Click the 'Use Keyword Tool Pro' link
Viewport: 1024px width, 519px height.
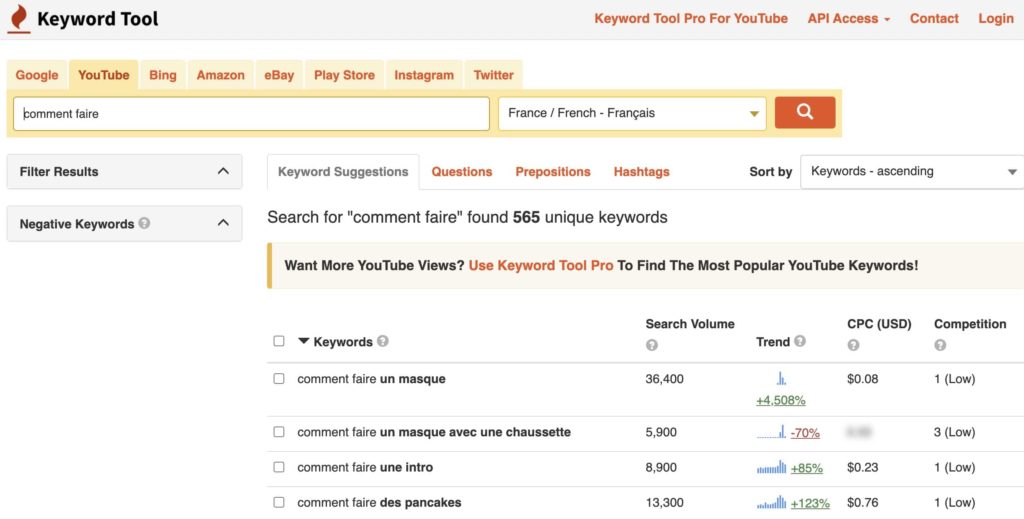tap(540, 265)
